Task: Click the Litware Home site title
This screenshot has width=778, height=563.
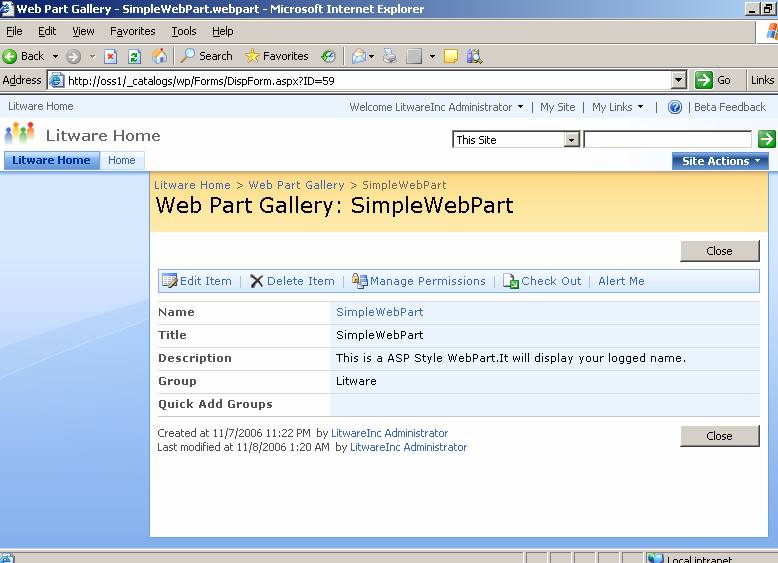Action: point(103,135)
